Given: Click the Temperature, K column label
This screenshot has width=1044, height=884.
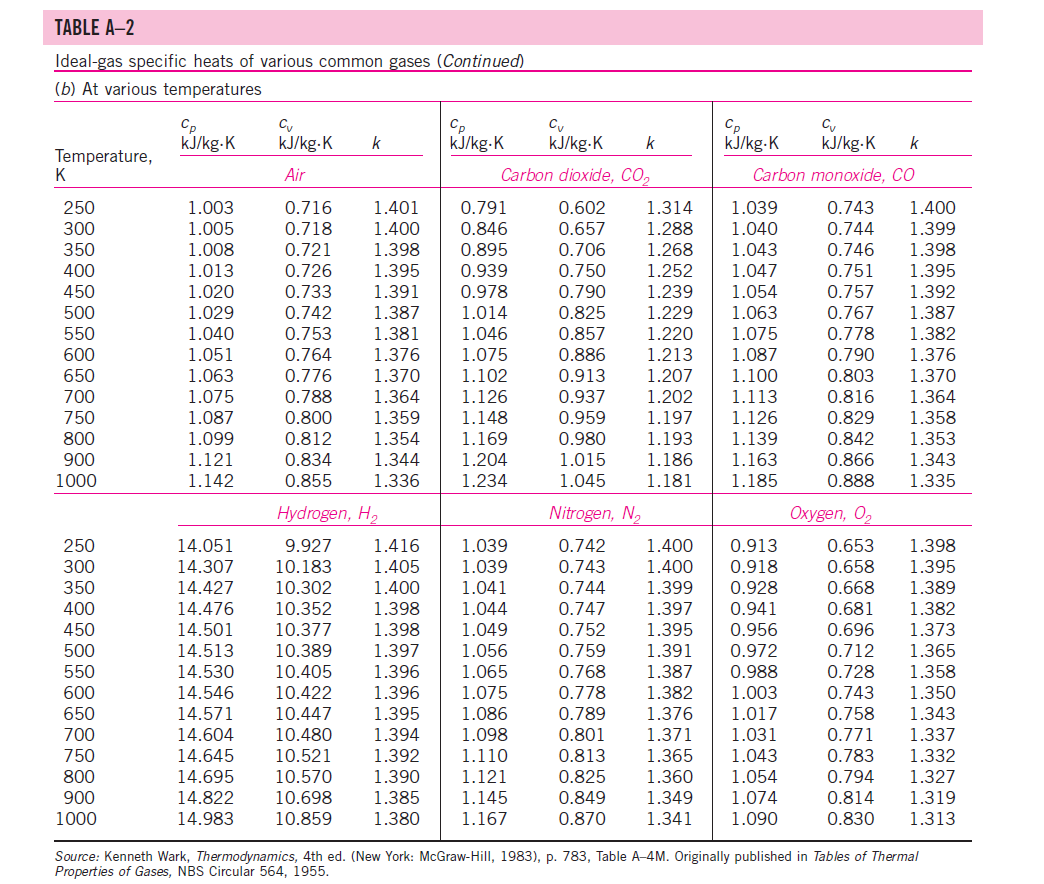Looking at the screenshot, I should click(103, 165).
